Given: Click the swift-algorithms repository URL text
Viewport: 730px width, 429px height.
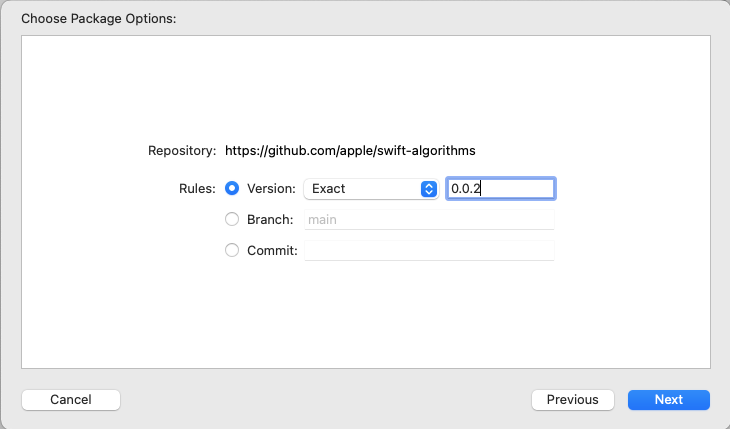Looking at the screenshot, I should [350, 150].
